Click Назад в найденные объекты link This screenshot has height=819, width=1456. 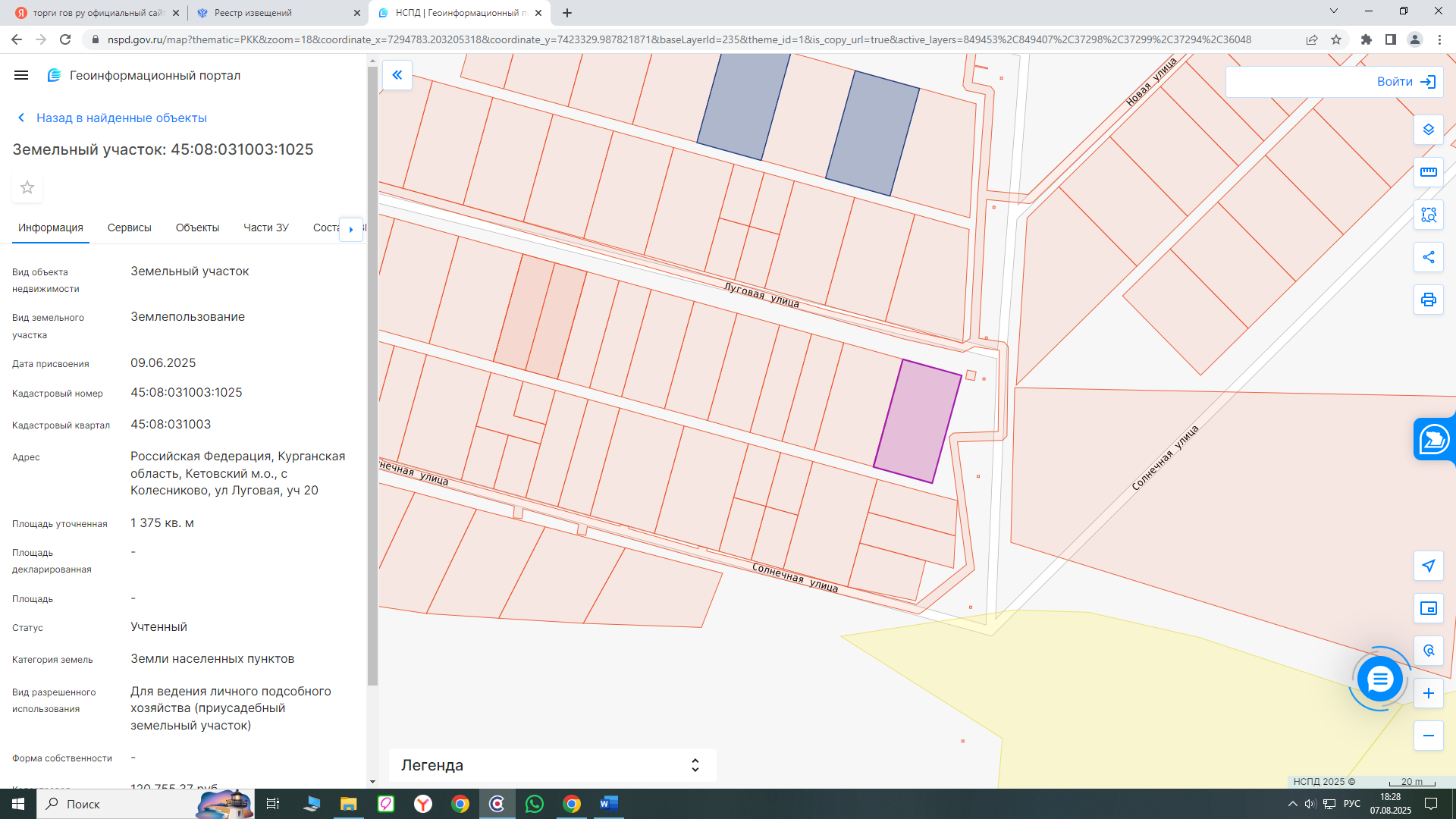pos(121,118)
